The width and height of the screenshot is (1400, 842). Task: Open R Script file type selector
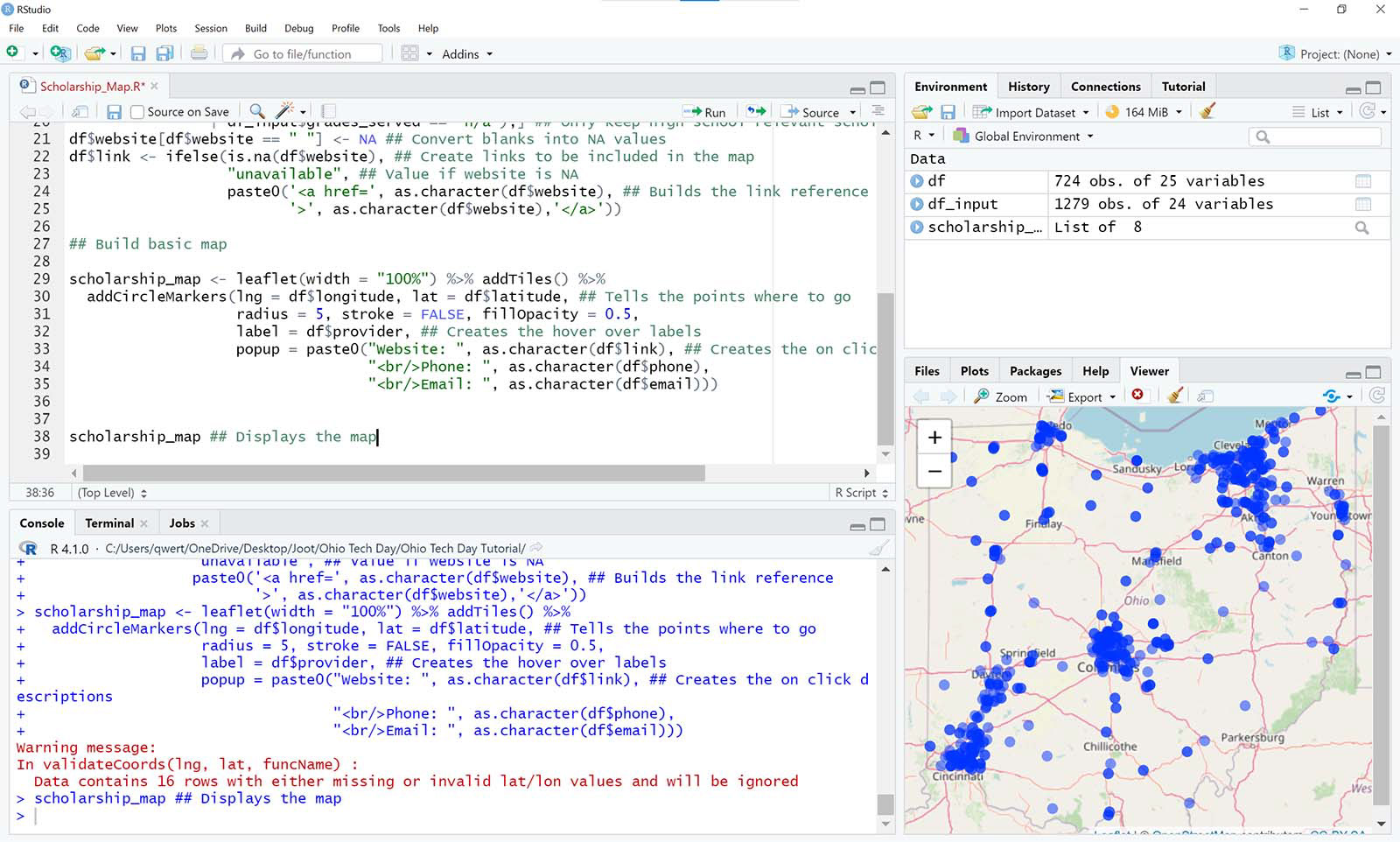coord(861,493)
